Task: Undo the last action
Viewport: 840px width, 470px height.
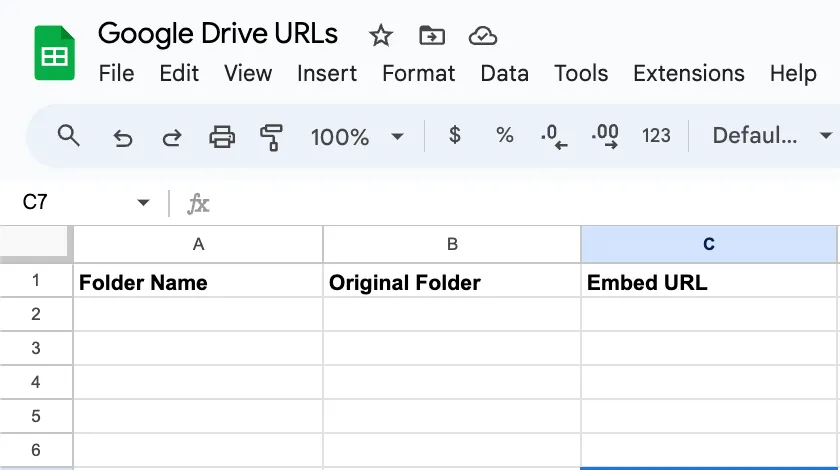Action: pyautogui.click(x=123, y=137)
